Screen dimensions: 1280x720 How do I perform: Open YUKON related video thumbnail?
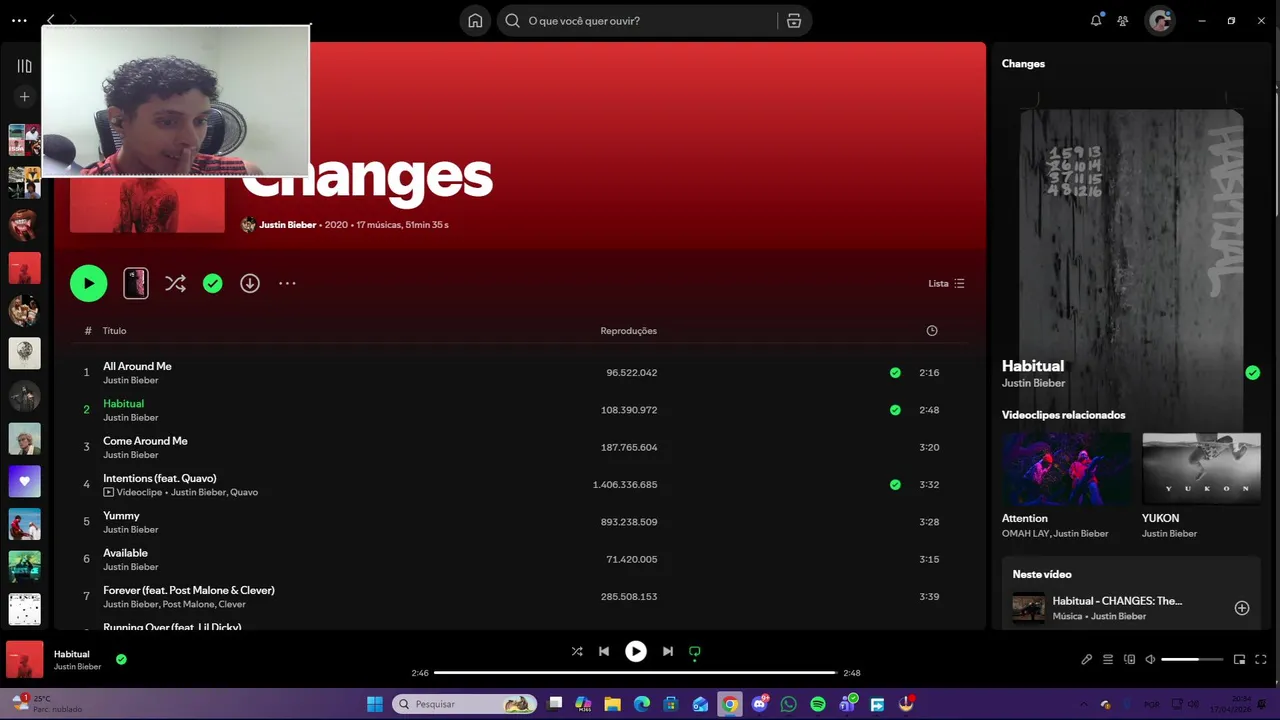pos(1201,469)
